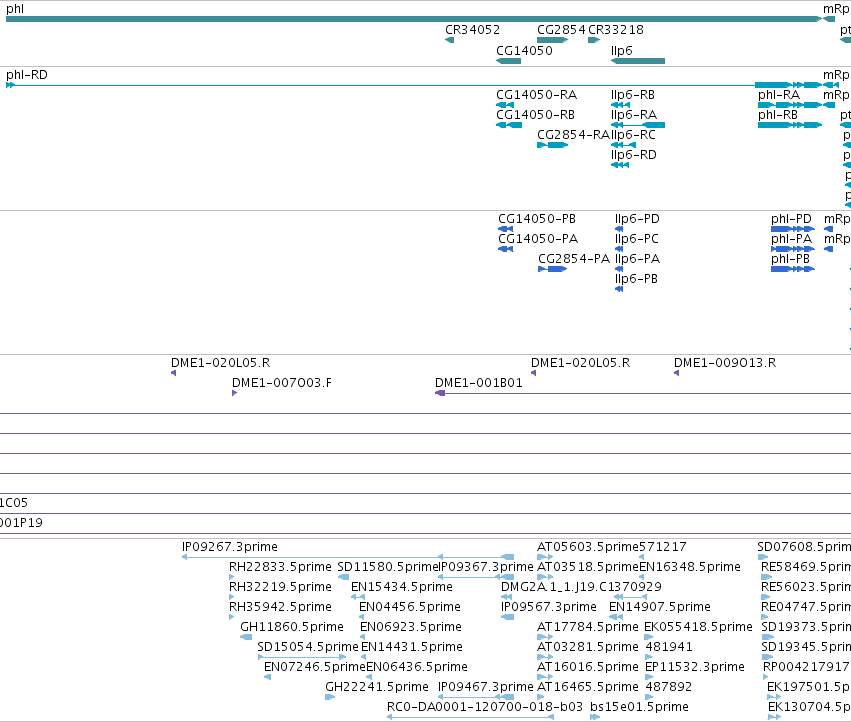Select EST EN06436.5prime
The height and width of the screenshot is (722, 851).
click(x=417, y=667)
